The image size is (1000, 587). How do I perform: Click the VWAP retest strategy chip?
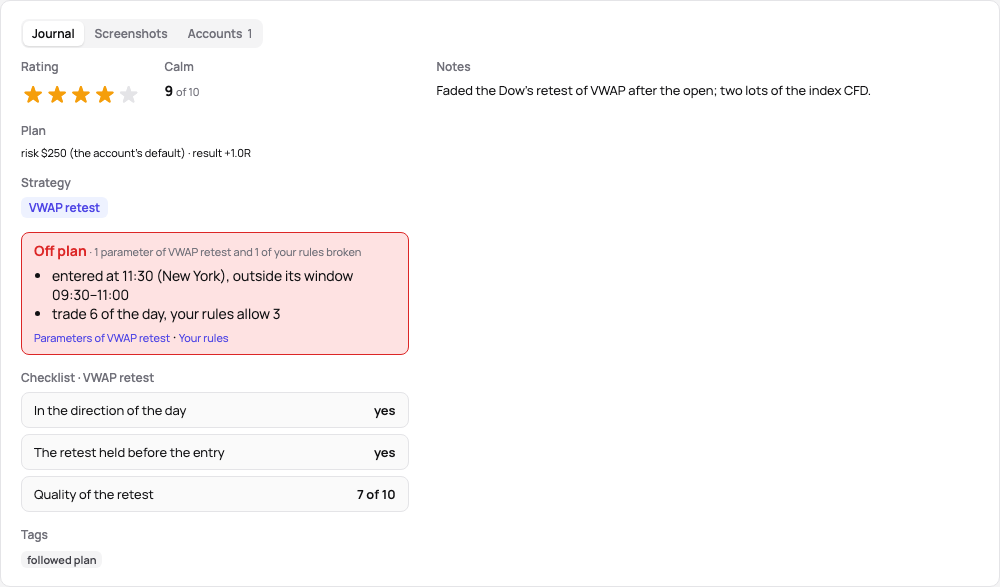click(64, 207)
